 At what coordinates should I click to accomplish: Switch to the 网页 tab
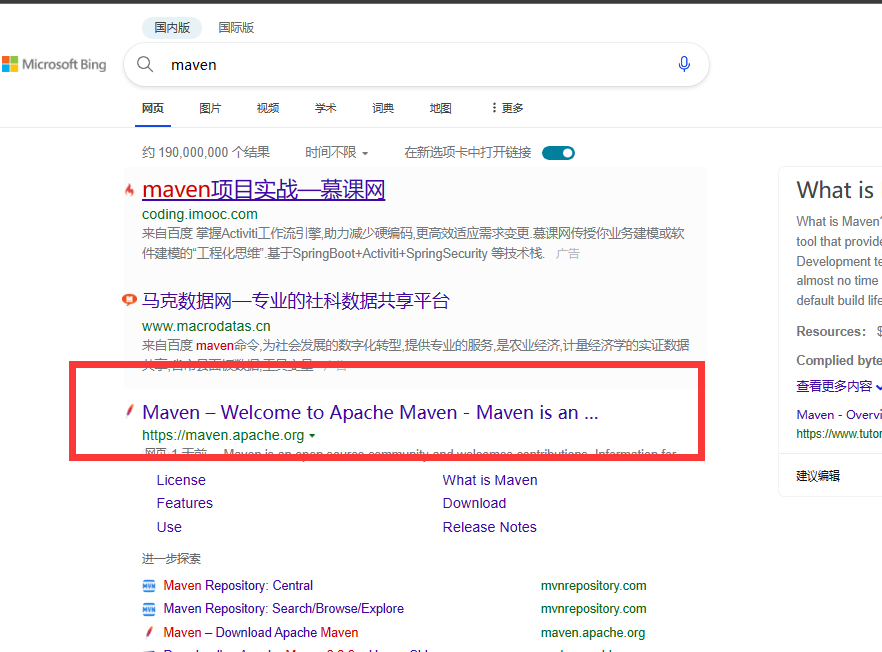coord(153,108)
